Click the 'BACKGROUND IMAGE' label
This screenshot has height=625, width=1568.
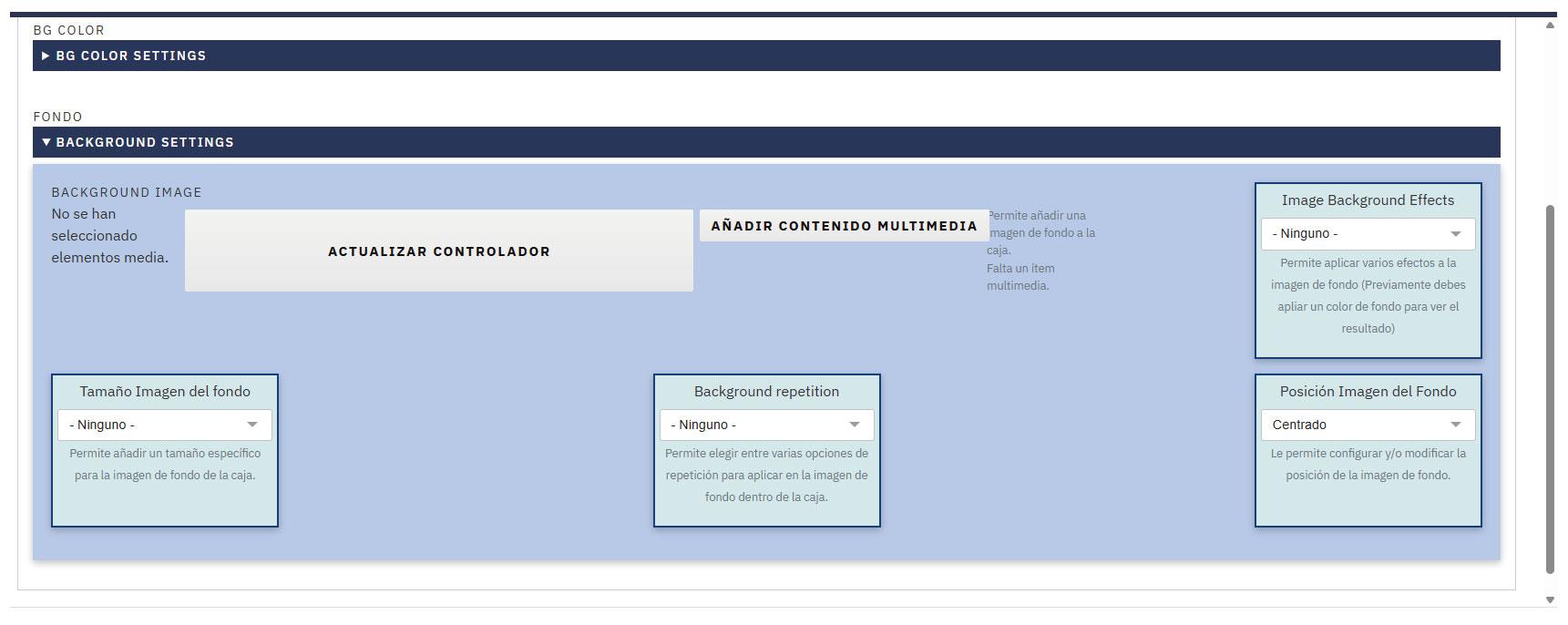[x=127, y=192]
